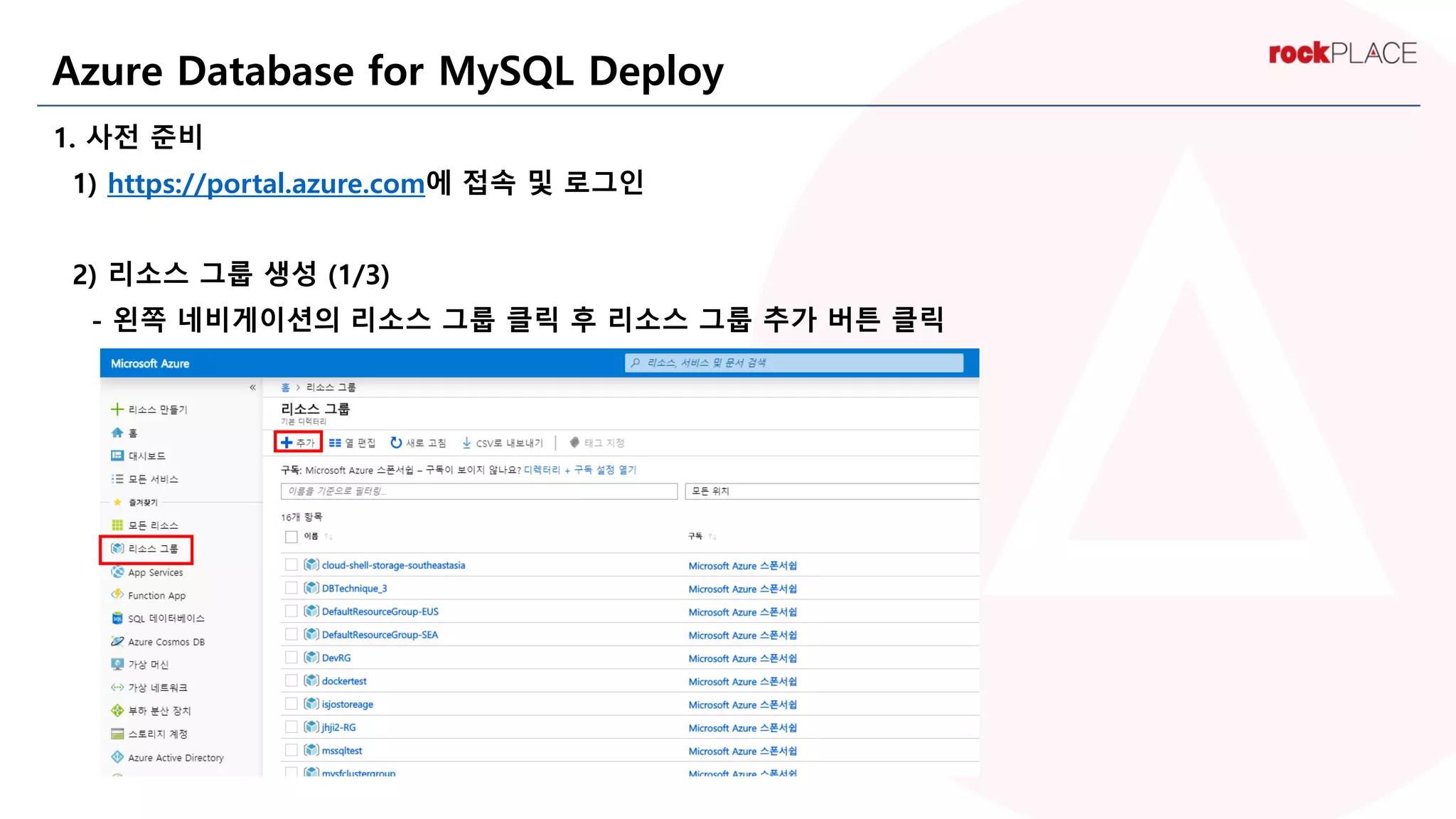This screenshot has height=819, width=1456.
Task: Click subscription link in dockertest row
Action: click(742, 681)
